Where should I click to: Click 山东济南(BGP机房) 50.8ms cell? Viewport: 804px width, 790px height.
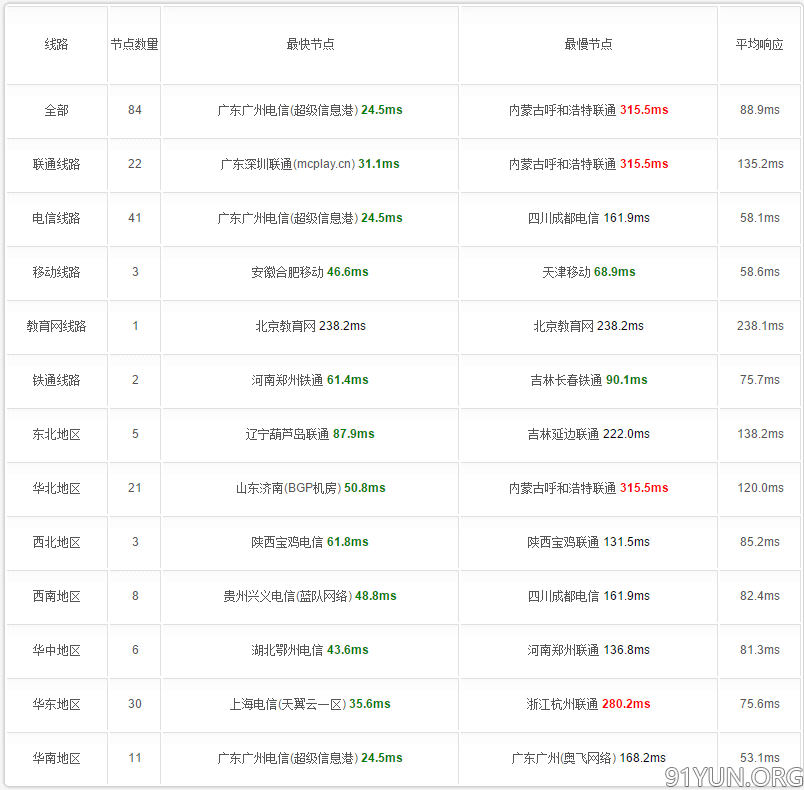click(x=310, y=488)
